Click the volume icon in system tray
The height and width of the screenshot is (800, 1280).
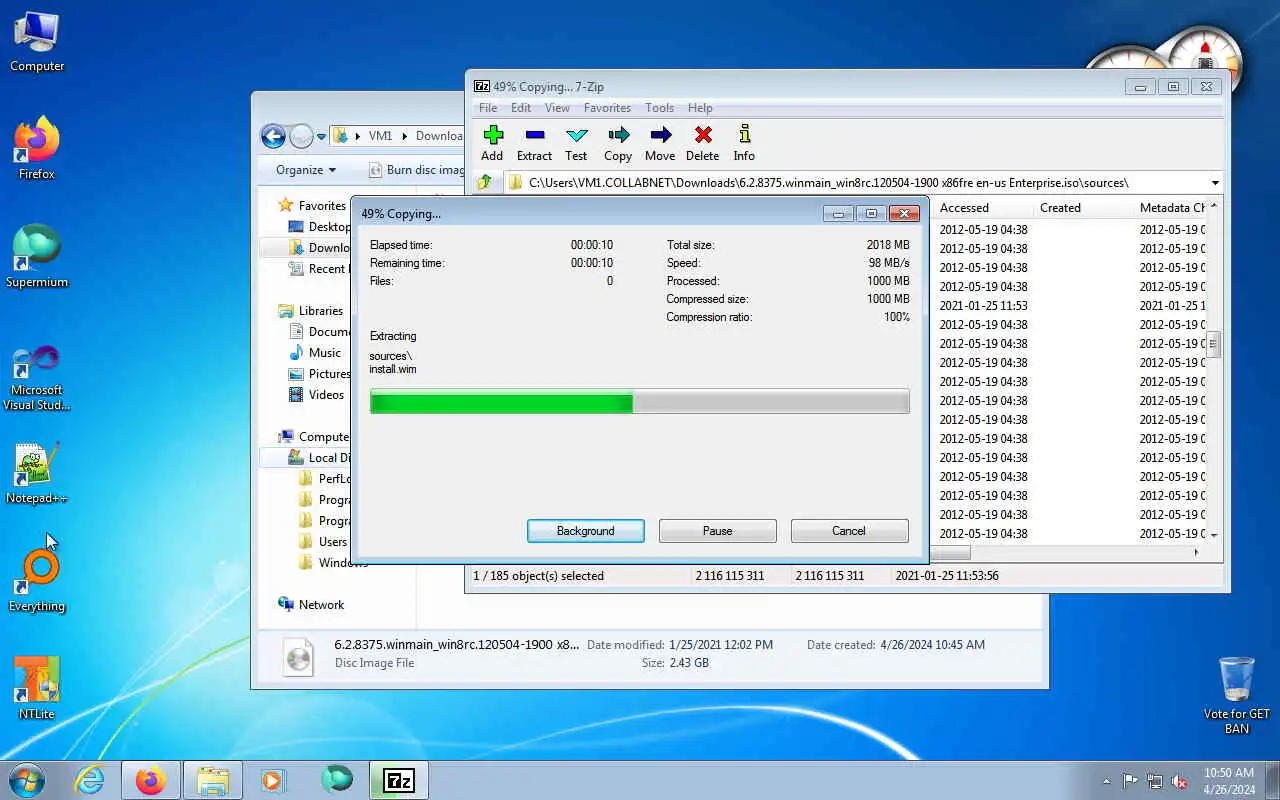pyautogui.click(x=1179, y=781)
